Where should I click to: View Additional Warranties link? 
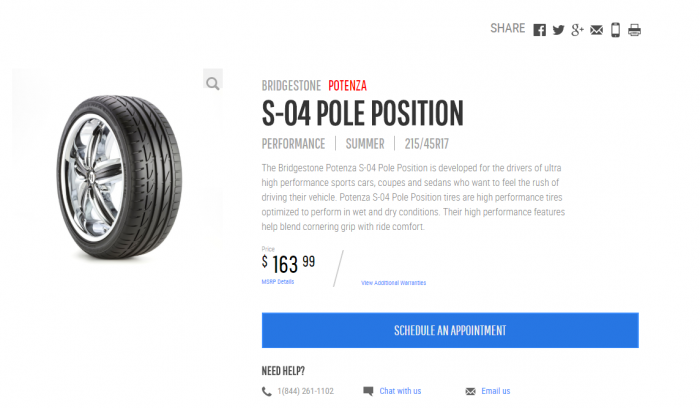393,283
